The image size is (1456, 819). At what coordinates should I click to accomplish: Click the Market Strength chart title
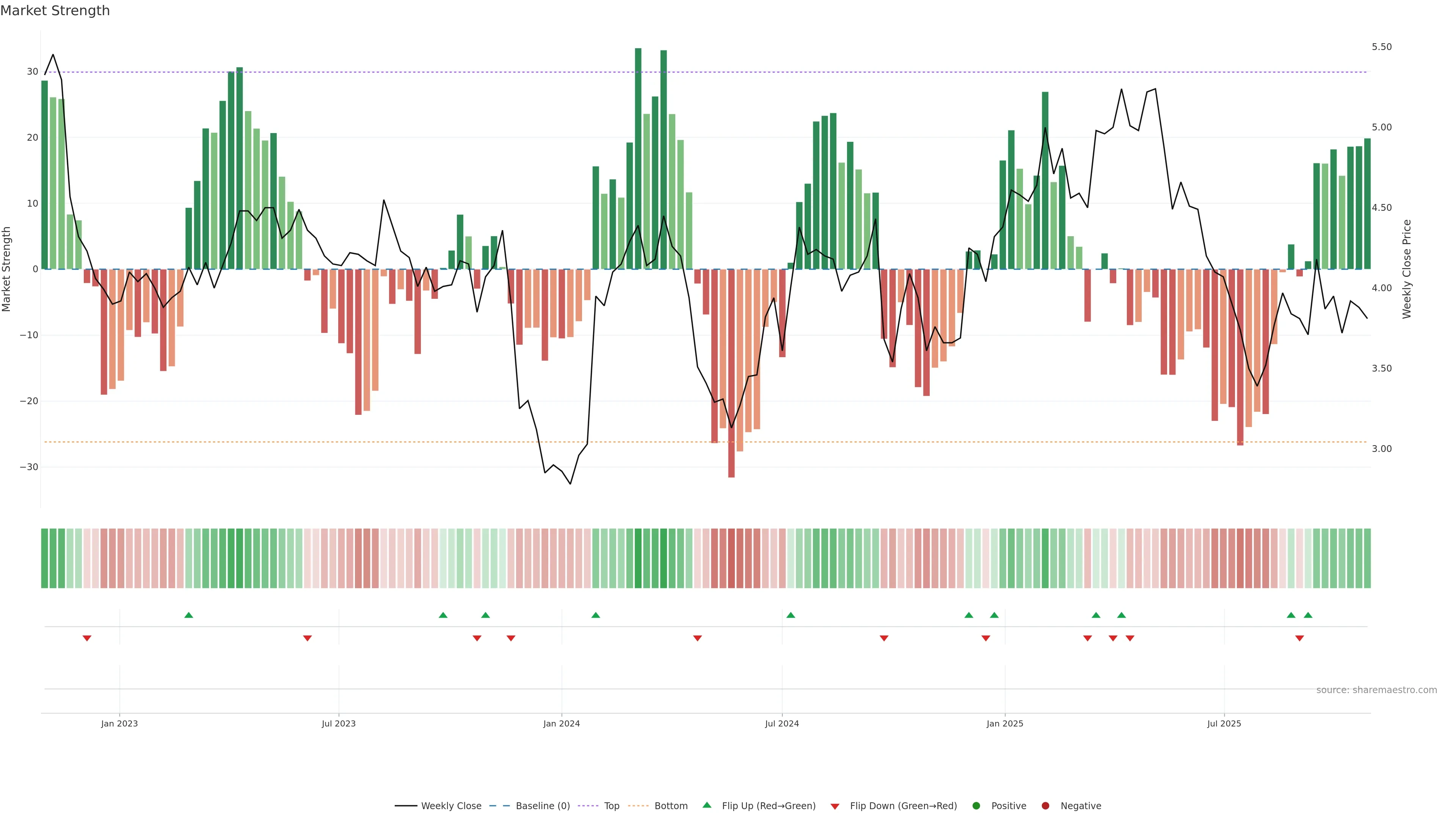click(x=55, y=11)
